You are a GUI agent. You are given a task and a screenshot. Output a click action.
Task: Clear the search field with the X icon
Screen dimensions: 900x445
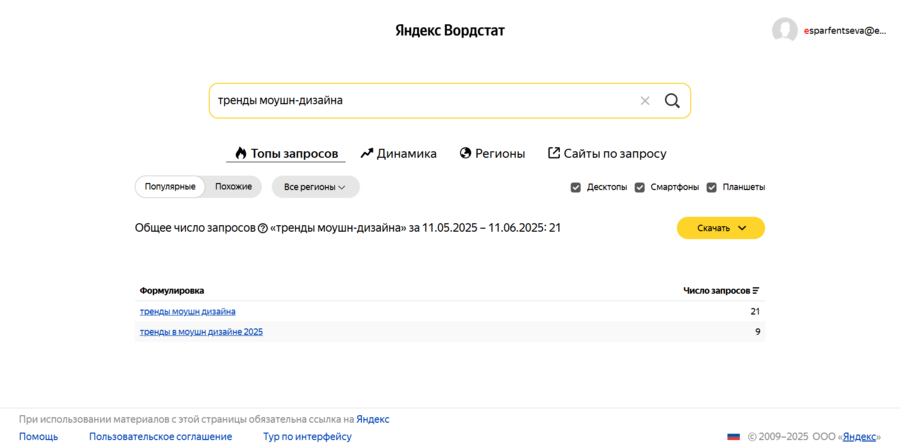(x=645, y=101)
